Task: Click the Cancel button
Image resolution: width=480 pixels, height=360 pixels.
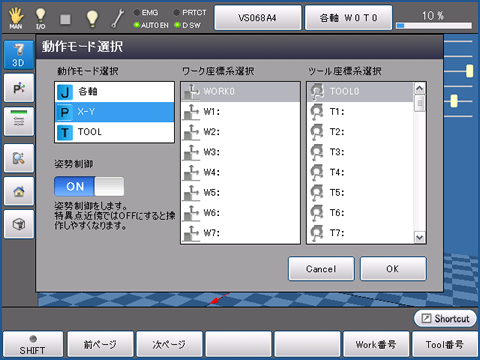Action: [321, 269]
